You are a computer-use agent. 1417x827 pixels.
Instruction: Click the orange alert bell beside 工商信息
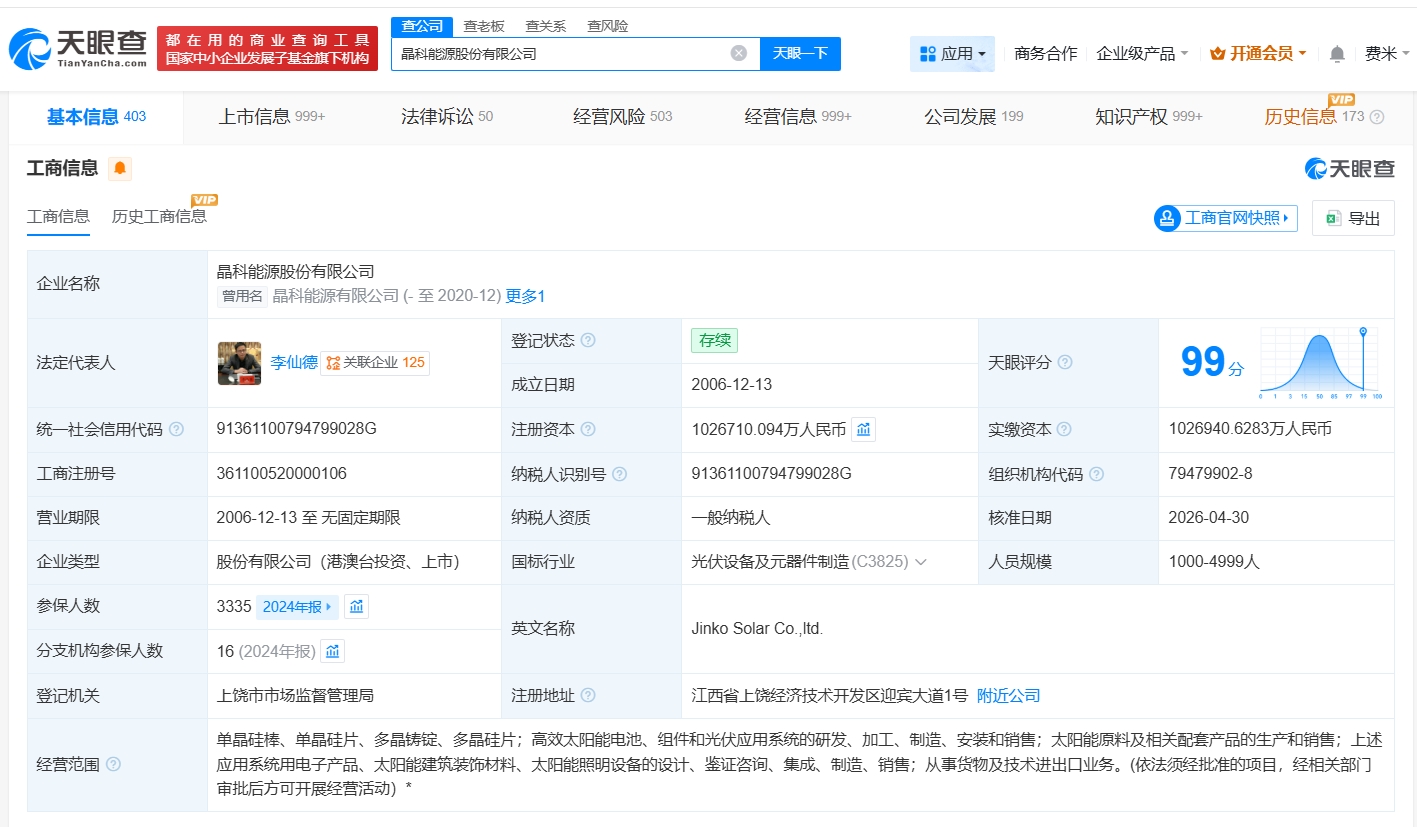(x=120, y=168)
